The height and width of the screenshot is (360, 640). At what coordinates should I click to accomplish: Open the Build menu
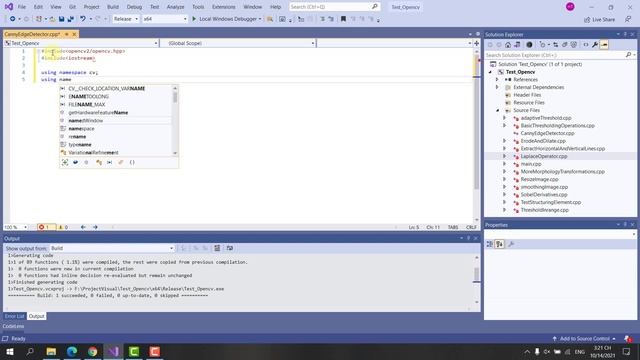(x=113, y=7)
